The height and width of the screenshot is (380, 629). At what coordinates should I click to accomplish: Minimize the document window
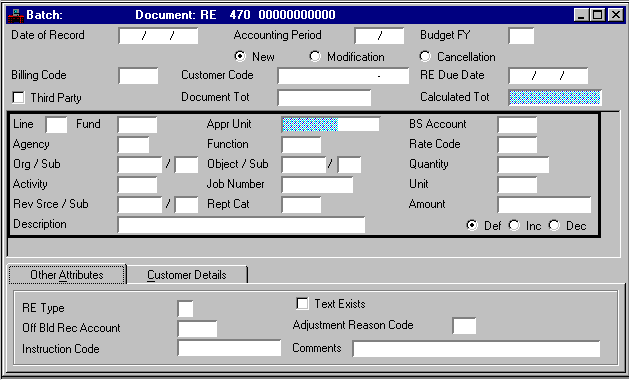(581, 15)
